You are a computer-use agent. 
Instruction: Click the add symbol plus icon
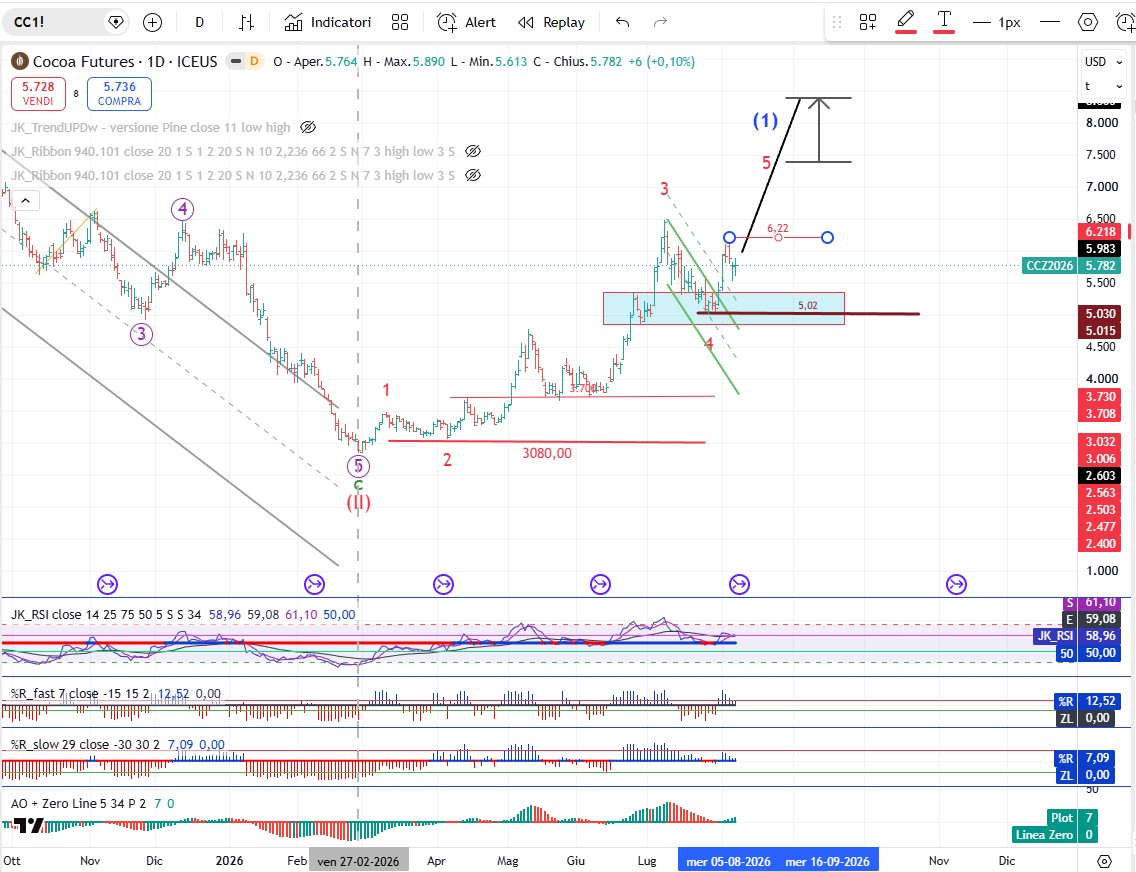point(152,22)
